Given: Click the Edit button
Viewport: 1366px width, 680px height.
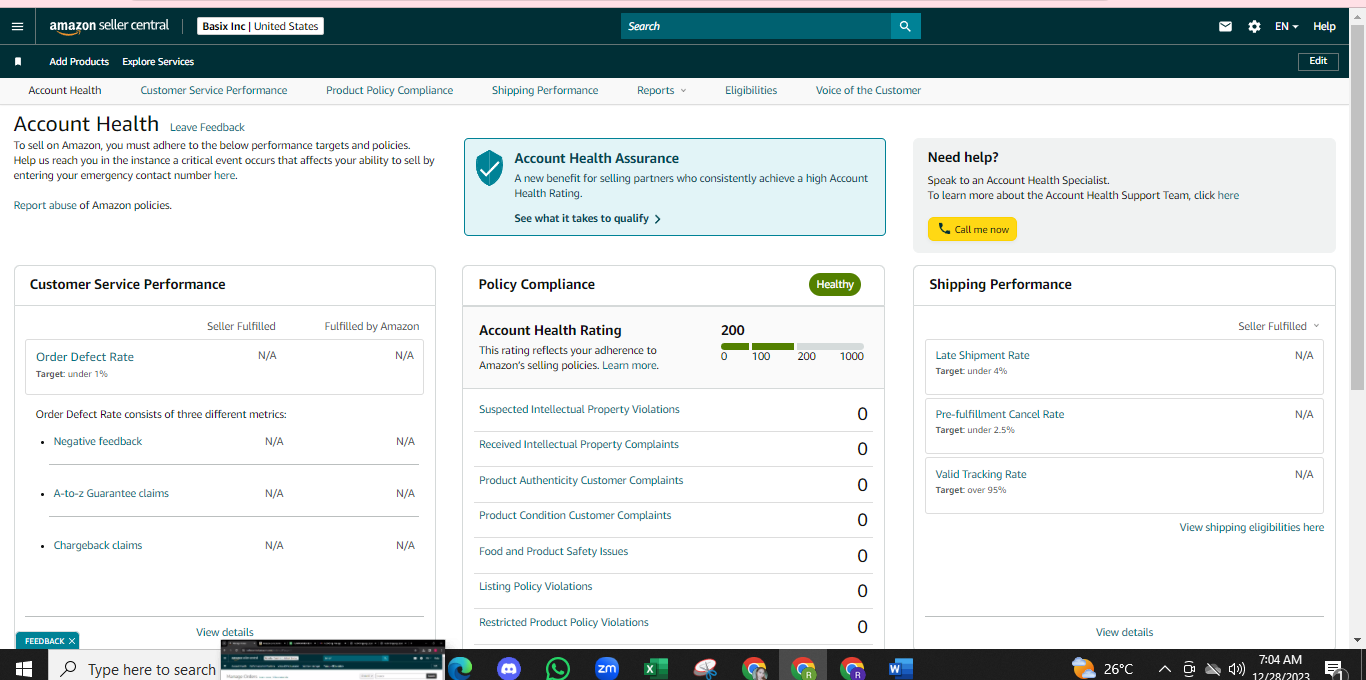Looking at the screenshot, I should (x=1318, y=61).
